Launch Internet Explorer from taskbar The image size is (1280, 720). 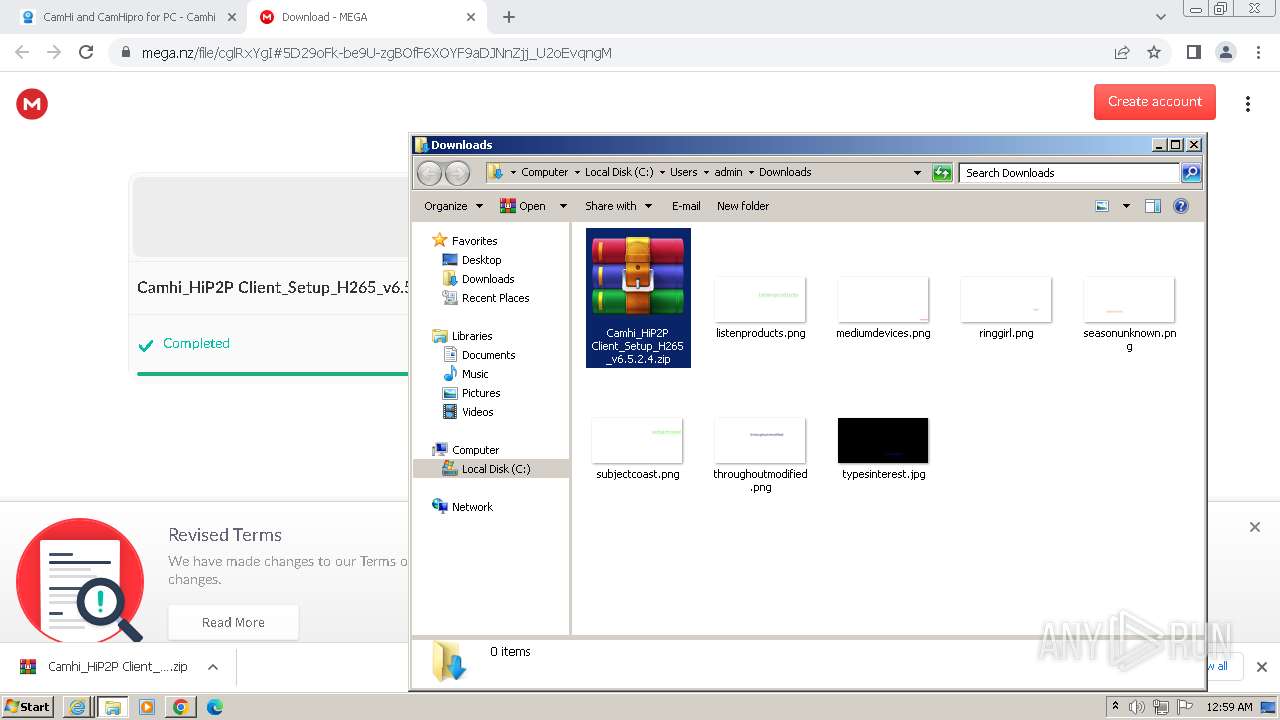click(x=77, y=707)
